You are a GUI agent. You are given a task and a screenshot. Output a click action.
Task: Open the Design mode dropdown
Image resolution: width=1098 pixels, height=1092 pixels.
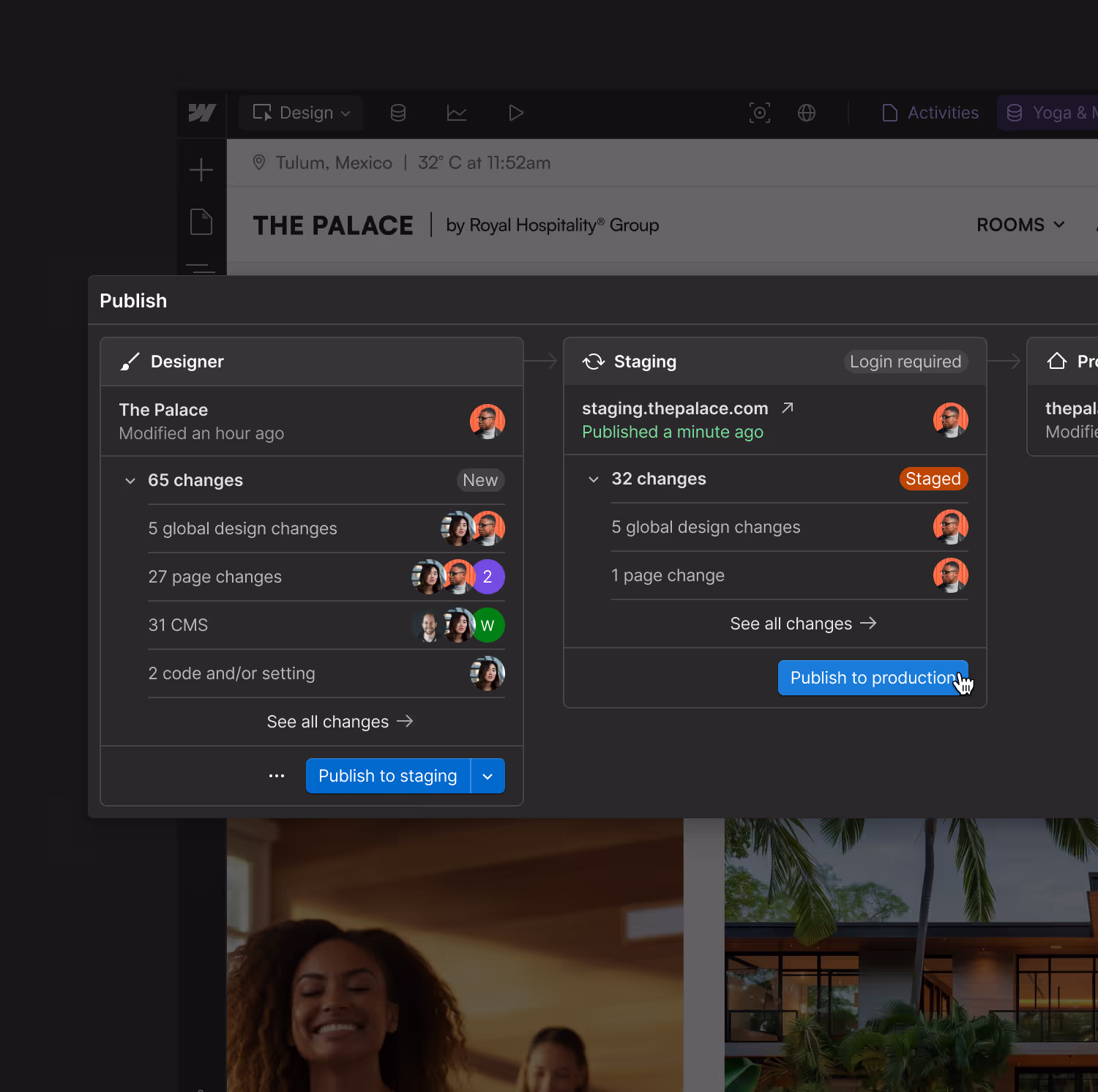click(302, 113)
